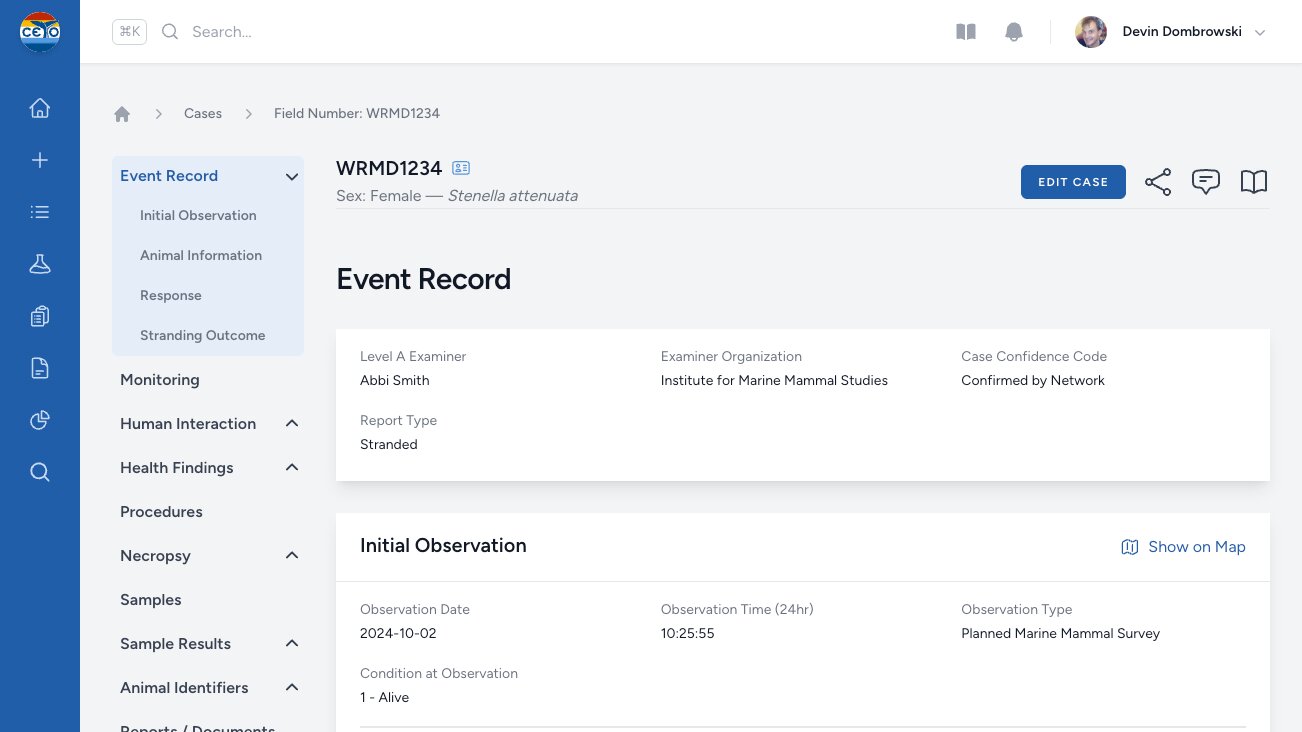Open the lab flask icon
This screenshot has width=1302, height=732.
(40, 264)
